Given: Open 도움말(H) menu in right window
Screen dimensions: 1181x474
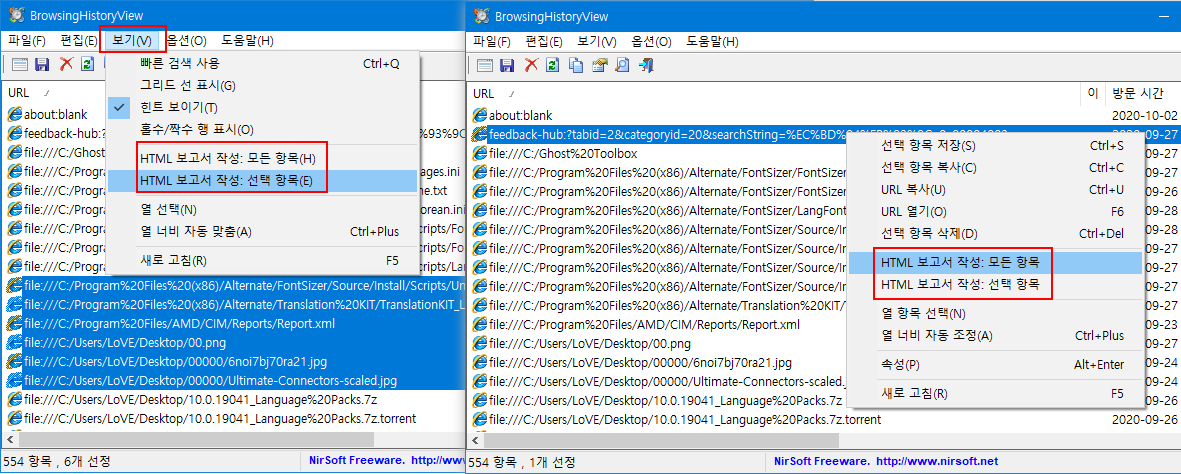Looking at the screenshot, I should click(x=712, y=41).
